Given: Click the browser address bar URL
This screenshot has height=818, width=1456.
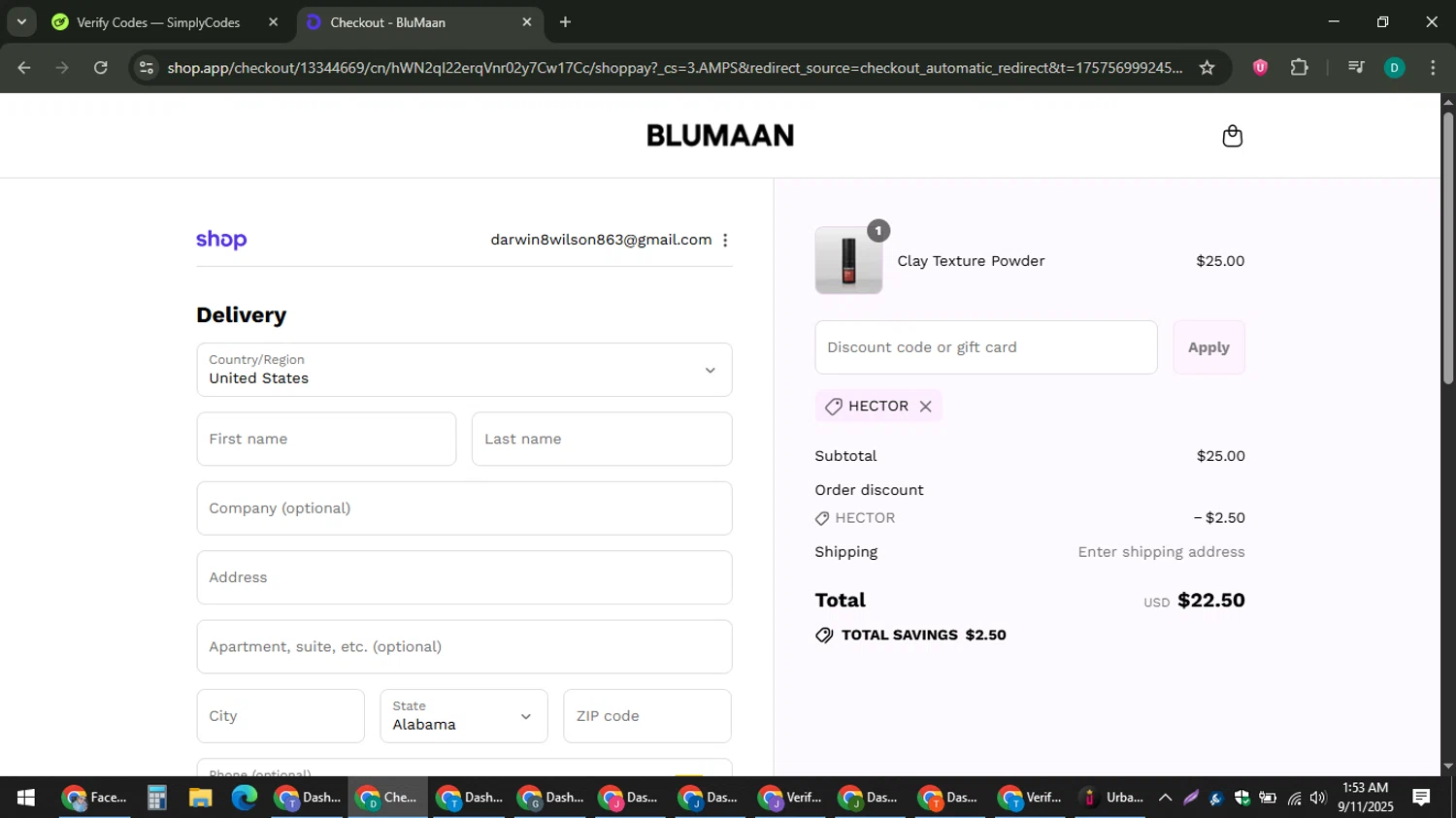Looking at the screenshot, I should (x=675, y=68).
